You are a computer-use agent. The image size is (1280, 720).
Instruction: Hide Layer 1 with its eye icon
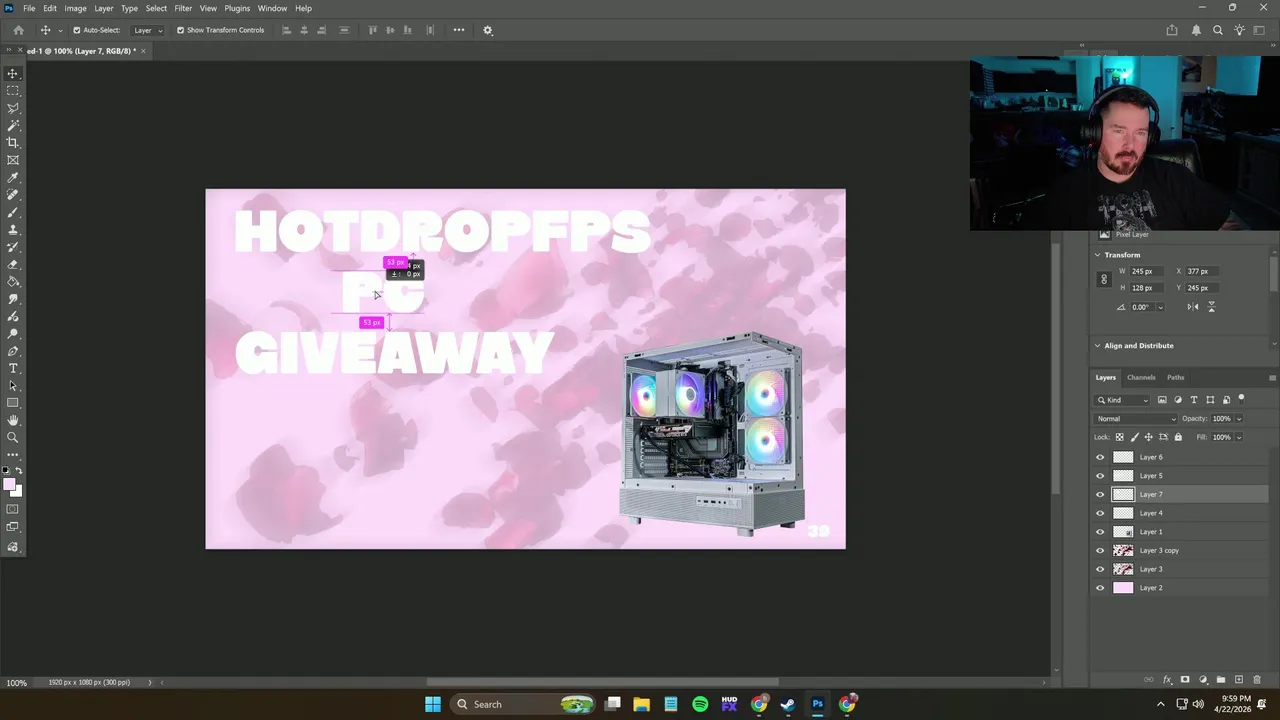click(x=1100, y=532)
